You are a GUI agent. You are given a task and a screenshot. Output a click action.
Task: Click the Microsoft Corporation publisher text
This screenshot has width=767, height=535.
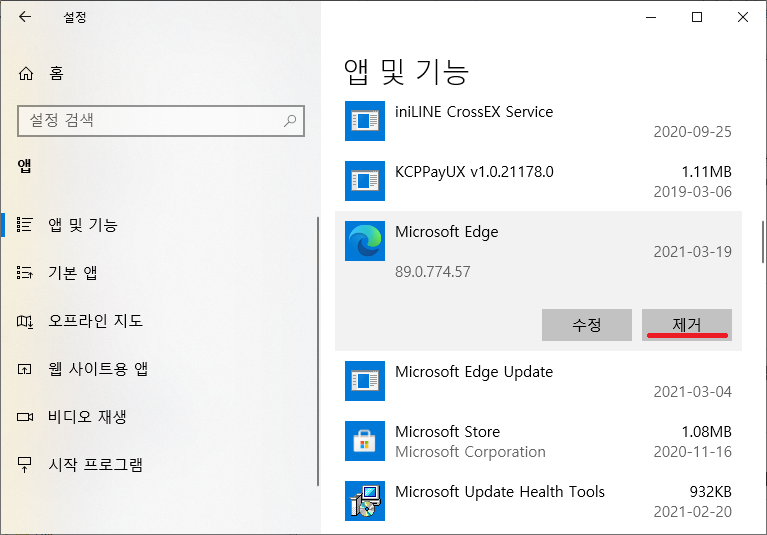(470, 452)
